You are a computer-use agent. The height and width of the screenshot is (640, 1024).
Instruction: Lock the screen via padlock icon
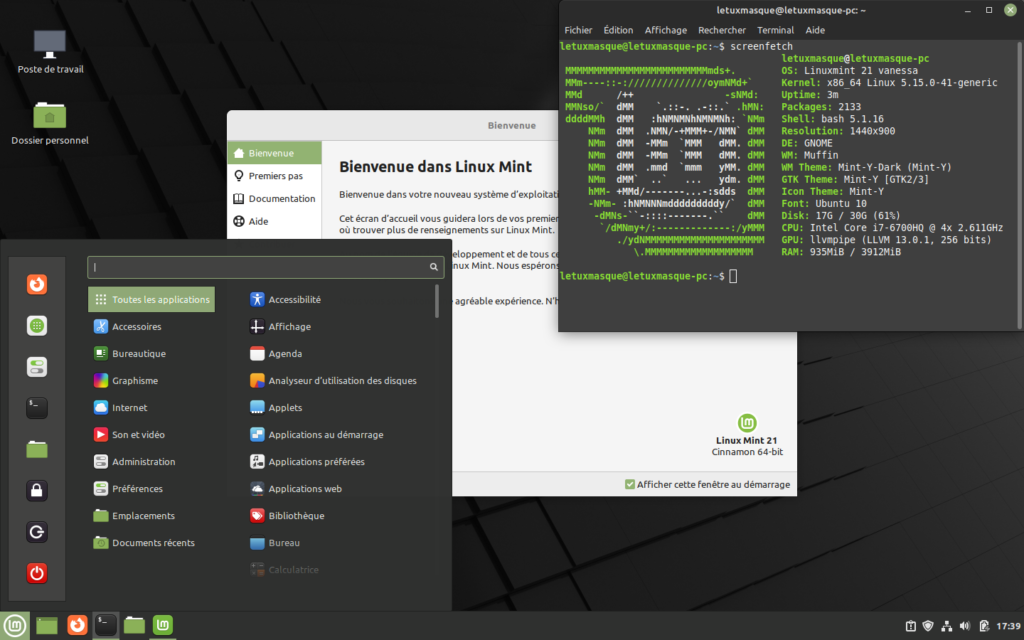click(37, 490)
